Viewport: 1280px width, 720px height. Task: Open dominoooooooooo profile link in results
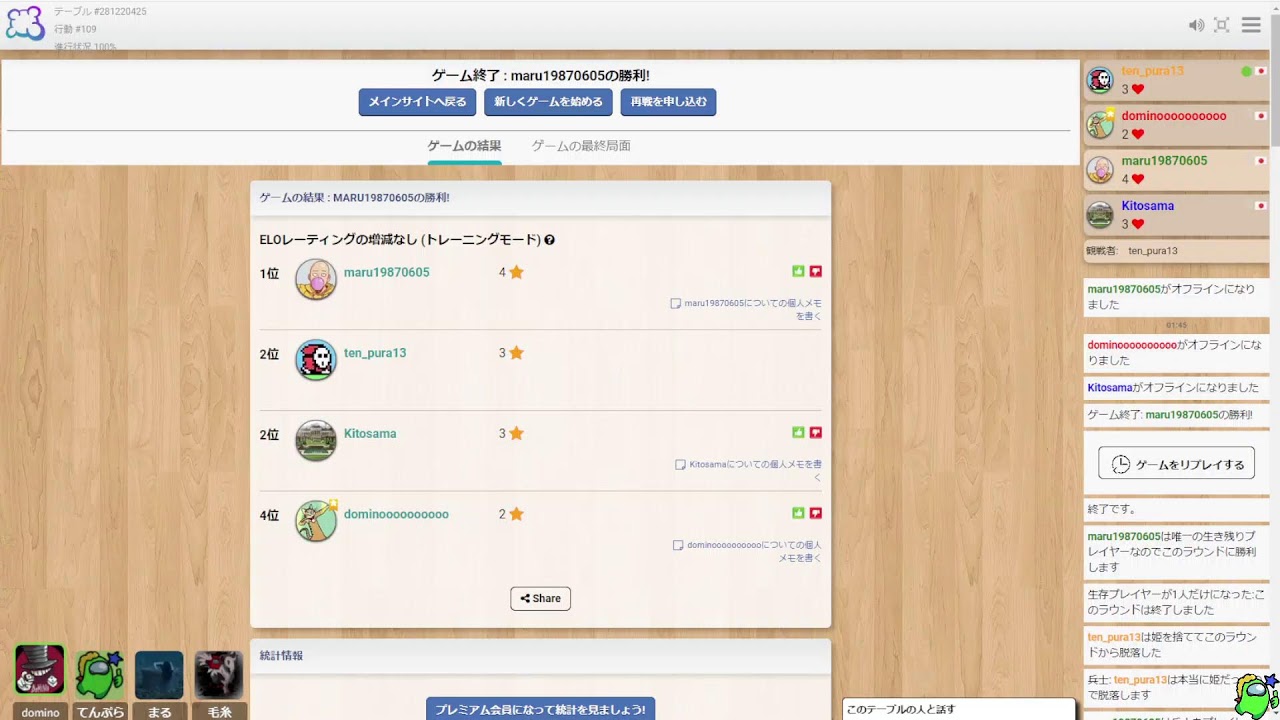[x=396, y=514]
